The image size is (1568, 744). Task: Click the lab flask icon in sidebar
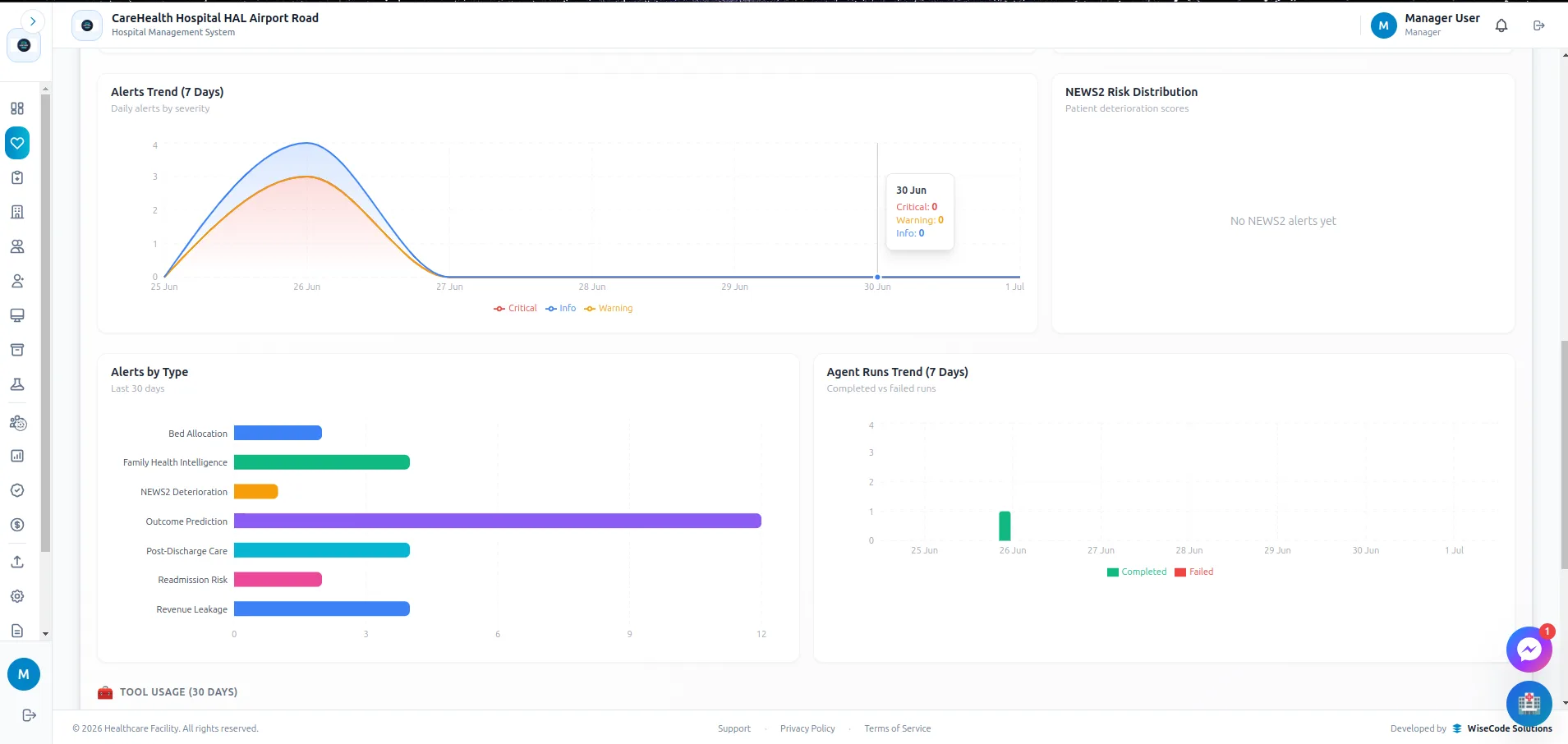tap(17, 384)
